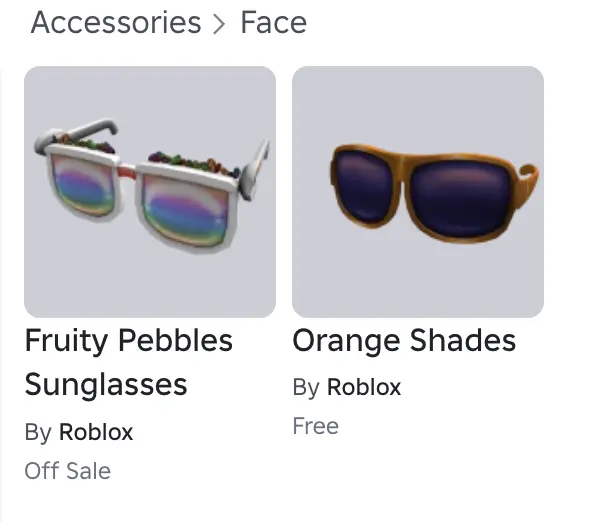Open the Fruity Pebbles Sunglasses thumbnail card
The image size is (604, 522).
pos(150,191)
